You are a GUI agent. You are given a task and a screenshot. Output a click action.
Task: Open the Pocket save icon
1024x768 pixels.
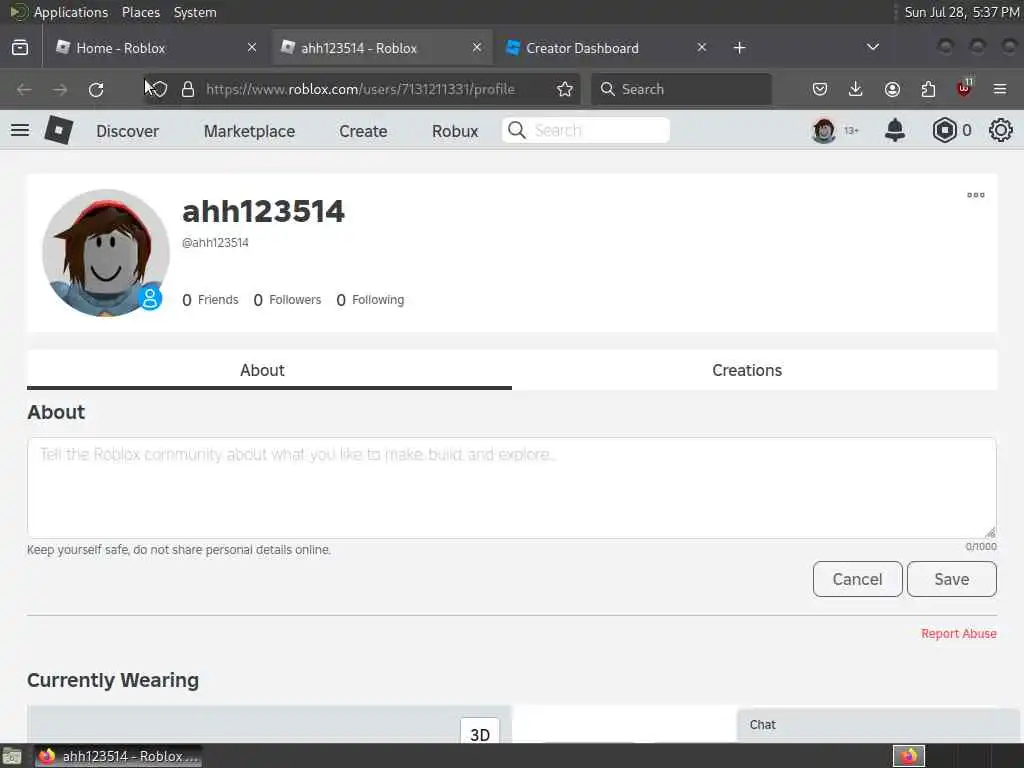[x=820, y=89]
